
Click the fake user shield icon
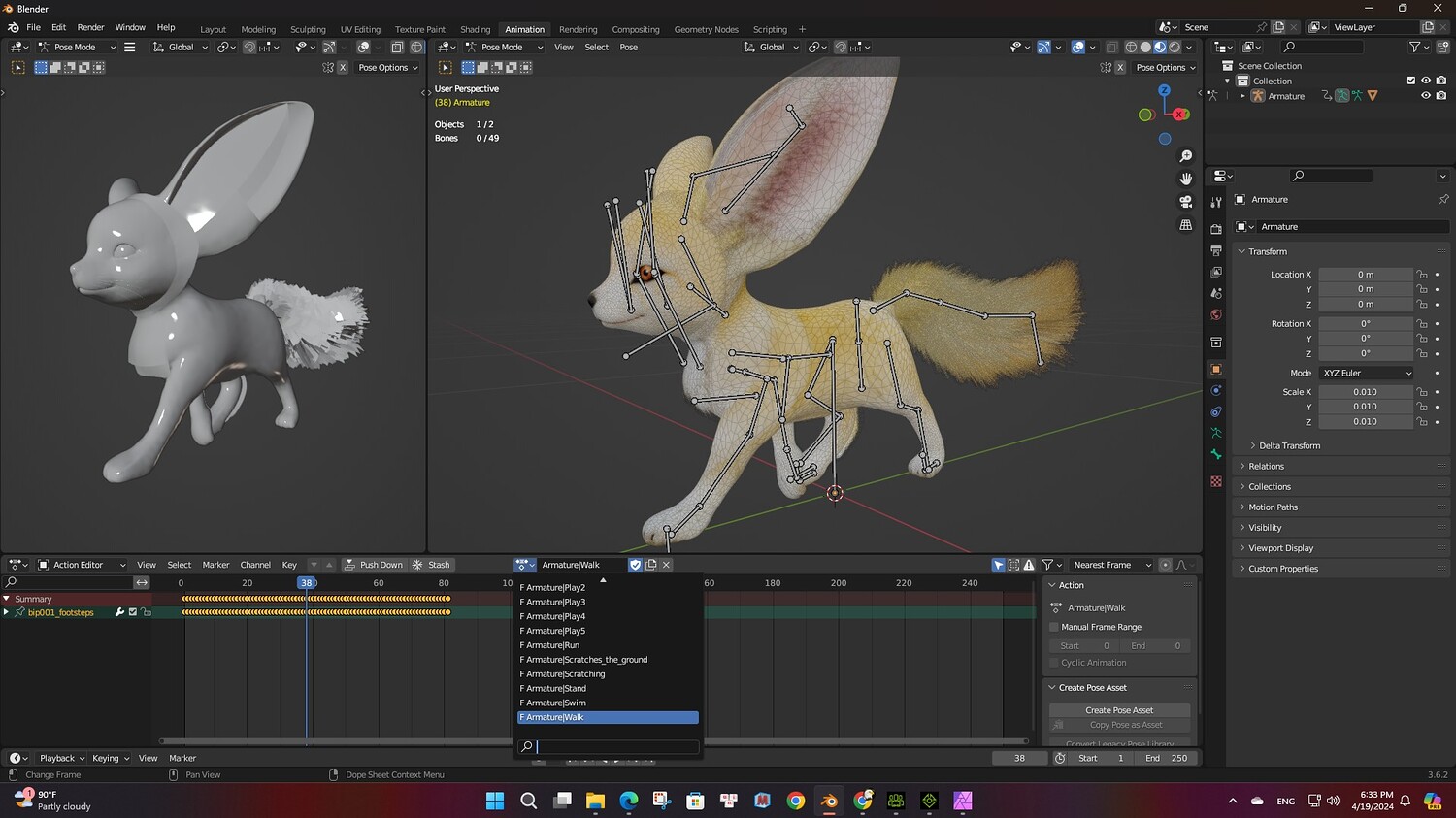[x=635, y=565]
